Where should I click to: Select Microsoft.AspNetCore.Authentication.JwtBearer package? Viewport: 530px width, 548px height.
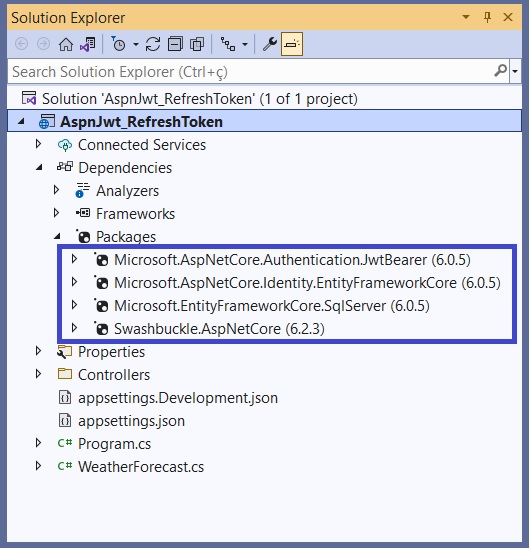pyautogui.click(x=292, y=260)
